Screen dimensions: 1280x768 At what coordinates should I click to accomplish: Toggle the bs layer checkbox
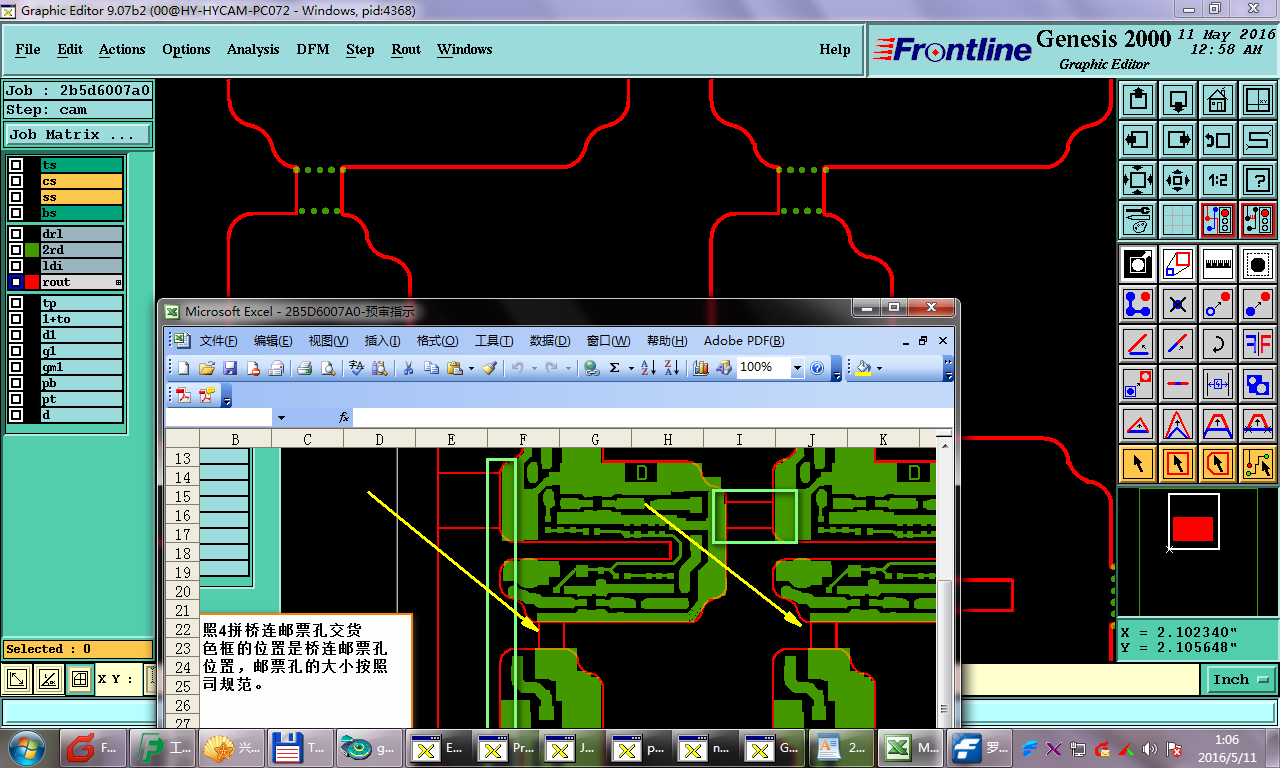click(16, 213)
